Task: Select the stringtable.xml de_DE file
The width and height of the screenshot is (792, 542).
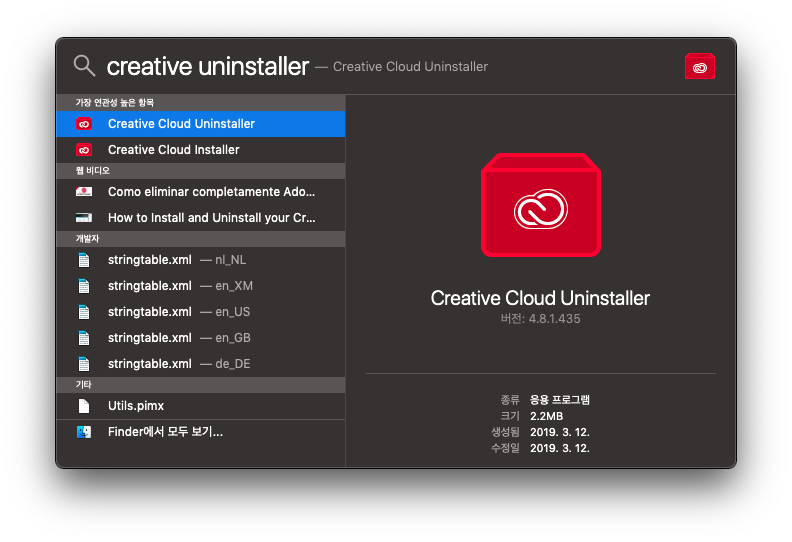Action: (x=201, y=364)
